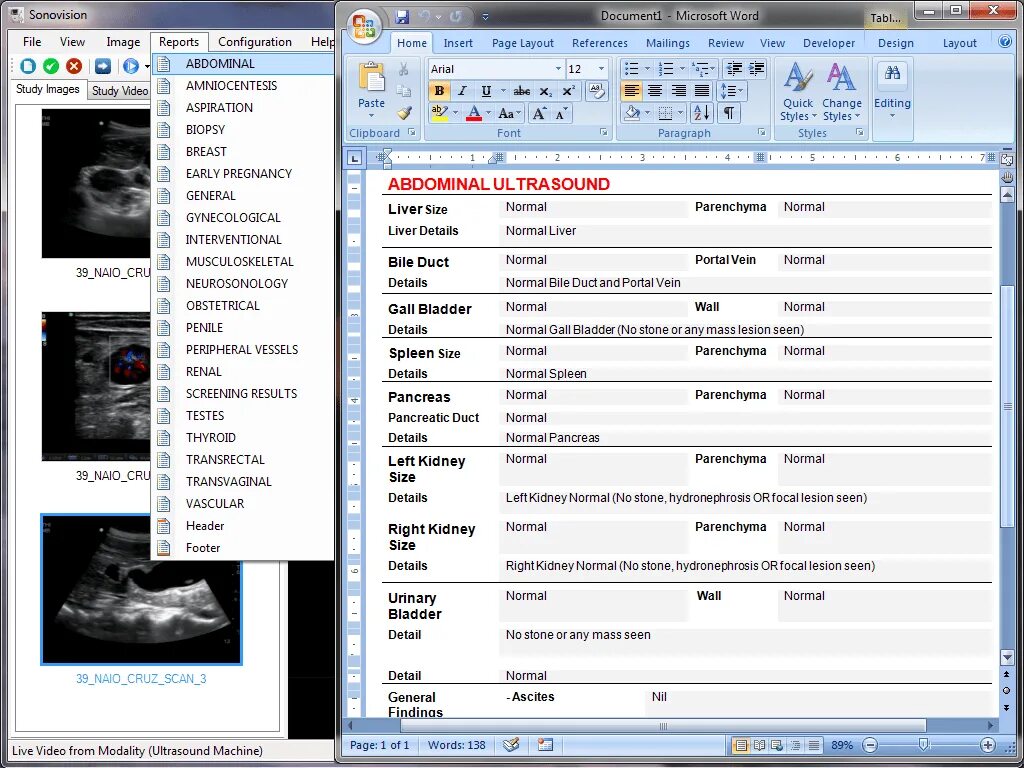Open Word Help question mark icon
Image resolution: width=1024 pixels, height=768 pixels.
click(x=1005, y=40)
